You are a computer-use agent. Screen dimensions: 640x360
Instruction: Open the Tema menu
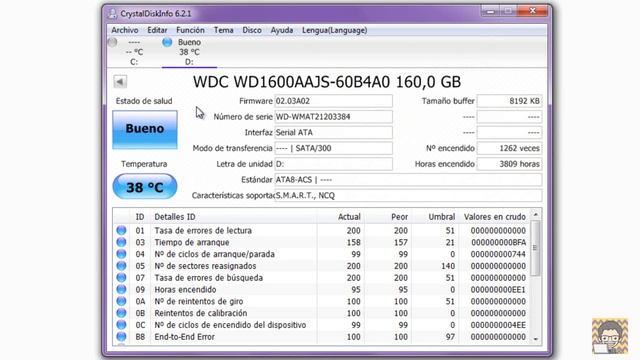coord(224,30)
